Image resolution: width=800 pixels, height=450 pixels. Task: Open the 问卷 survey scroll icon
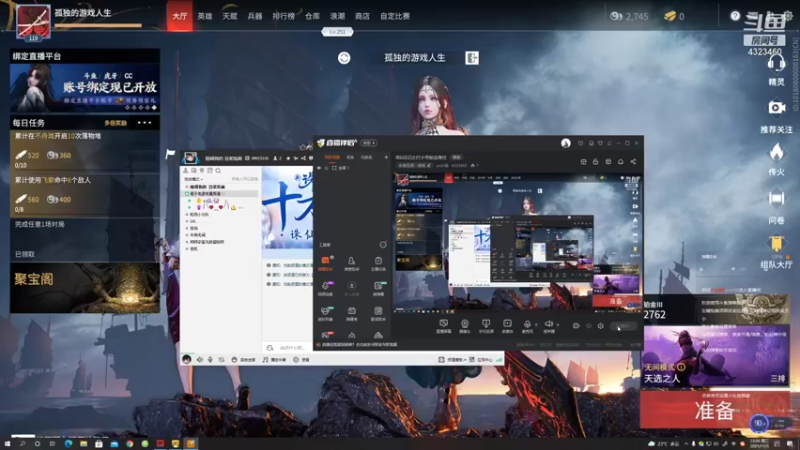point(776,198)
